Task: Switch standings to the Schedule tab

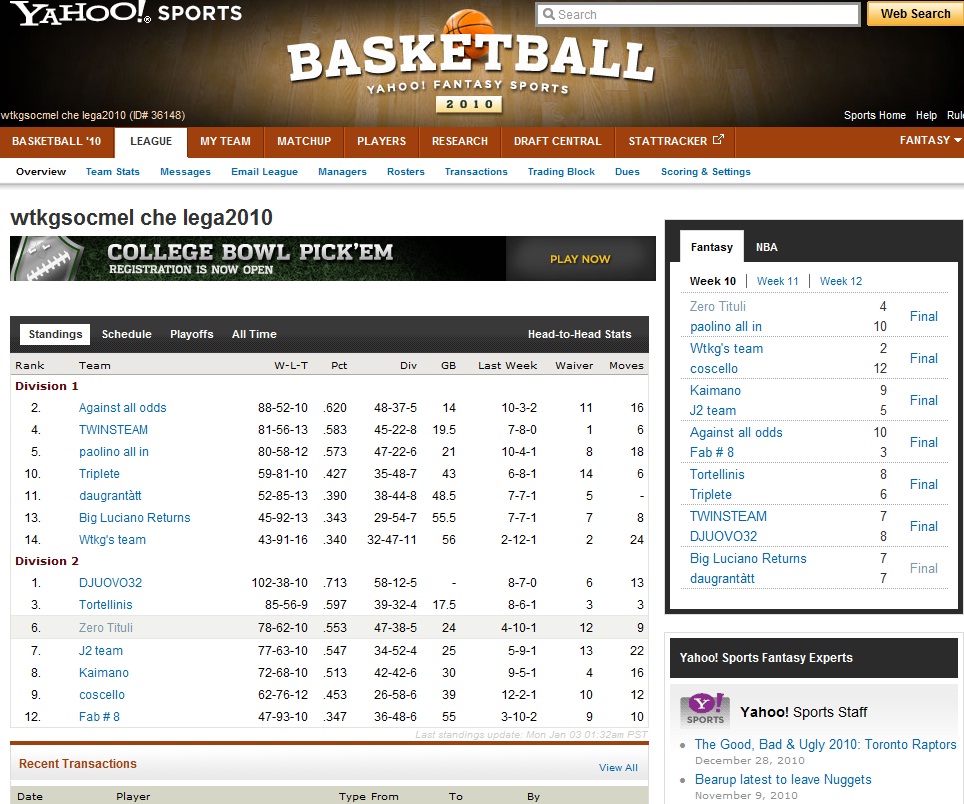Action: coord(127,334)
